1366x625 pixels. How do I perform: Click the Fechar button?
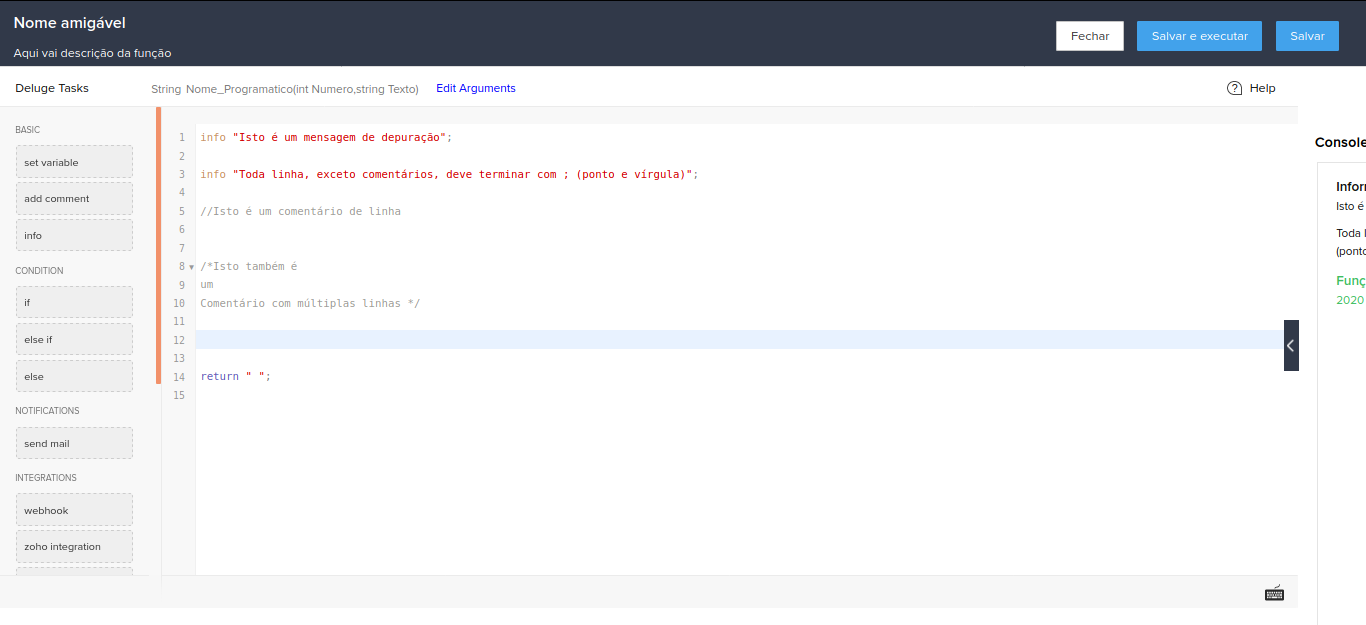[x=1090, y=36]
